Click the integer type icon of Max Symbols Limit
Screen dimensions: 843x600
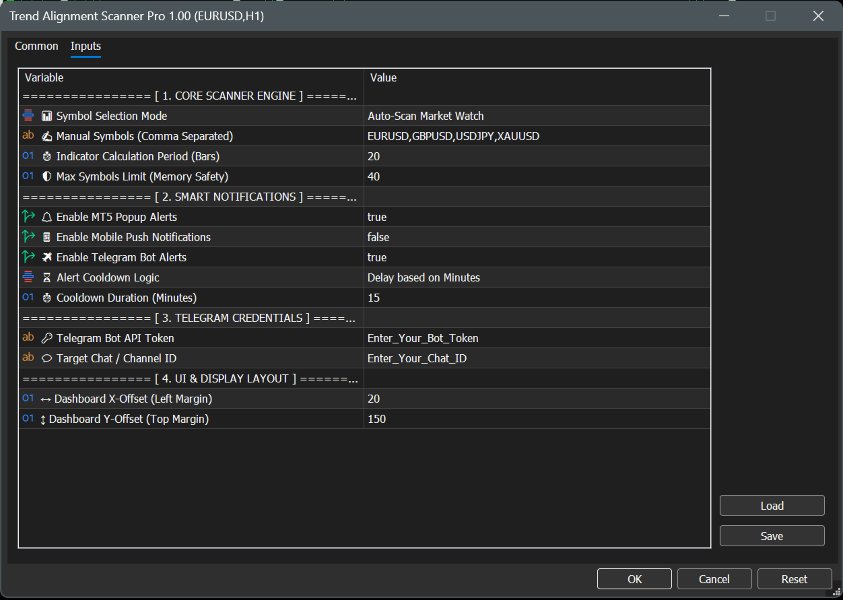tap(28, 176)
